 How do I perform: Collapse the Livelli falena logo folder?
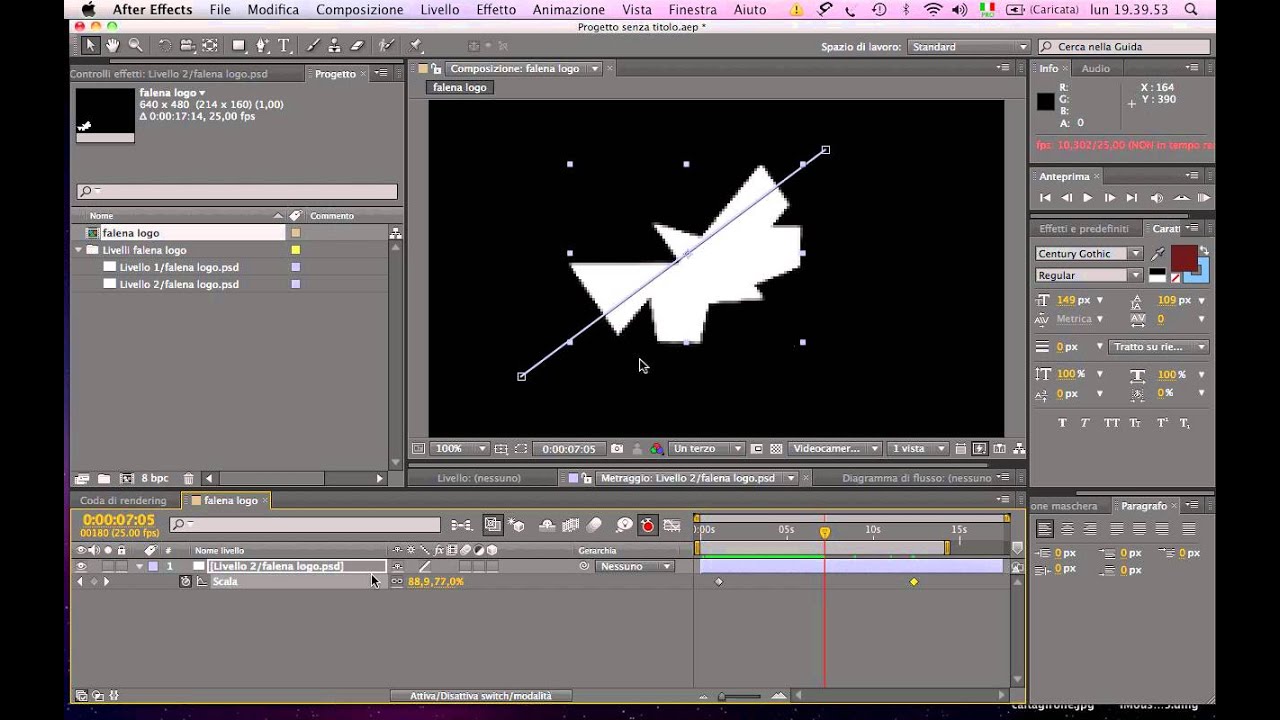click(x=79, y=250)
